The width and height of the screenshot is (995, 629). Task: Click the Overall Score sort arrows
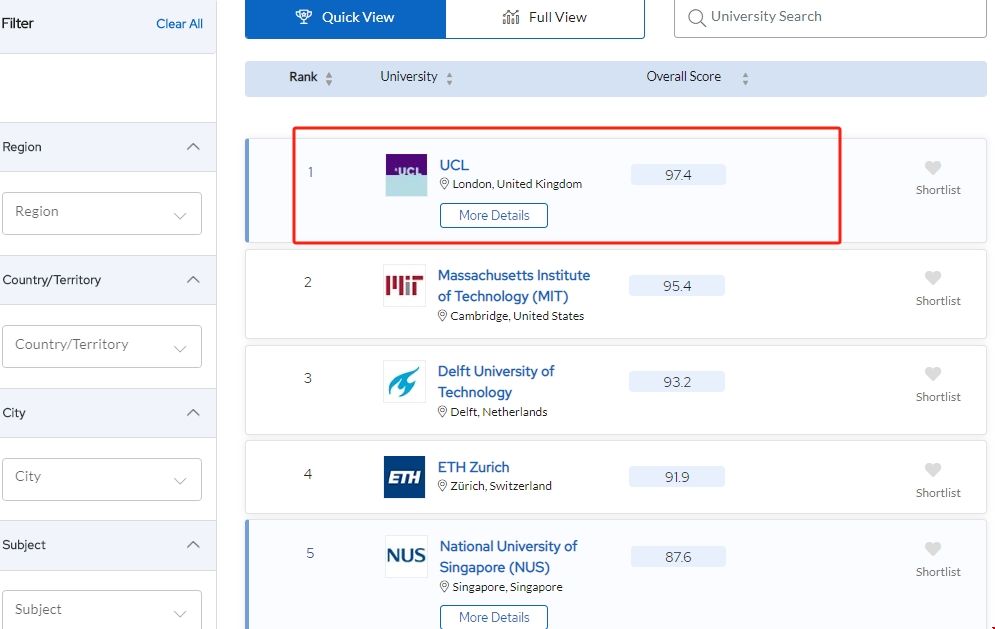tap(745, 77)
